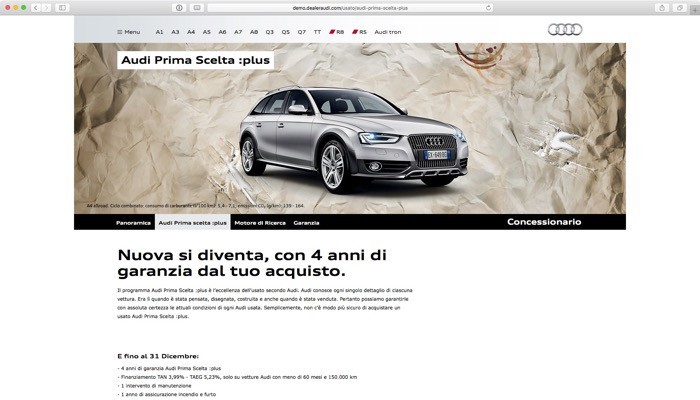The image size is (700, 400).
Task: Select the TT model link
Action: click(317, 32)
